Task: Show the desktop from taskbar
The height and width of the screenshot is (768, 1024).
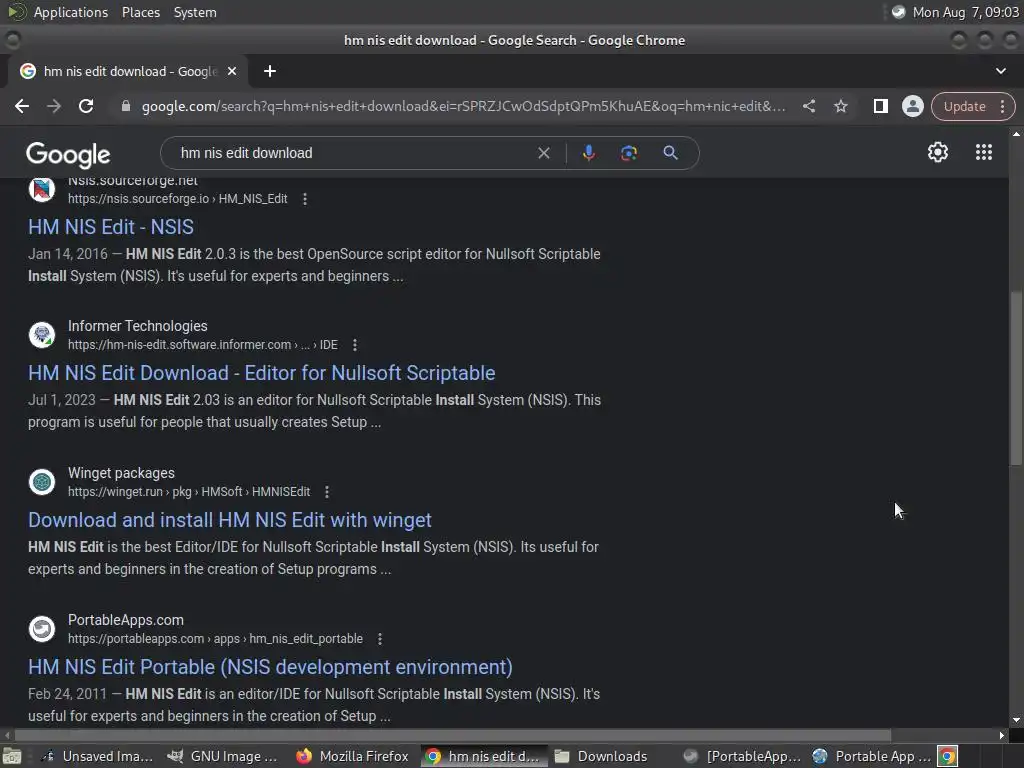Action: [12, 756]
